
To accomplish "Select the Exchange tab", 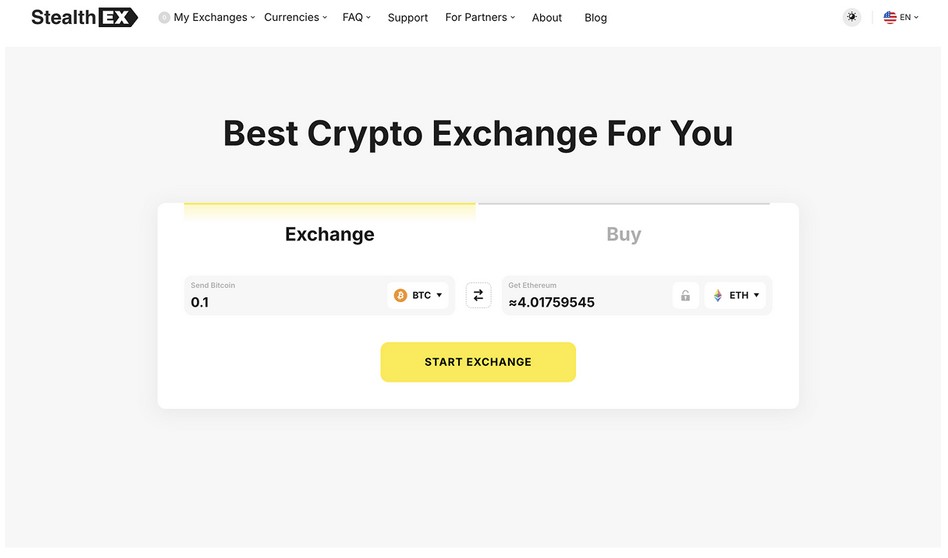I will [x=330, y=234].
